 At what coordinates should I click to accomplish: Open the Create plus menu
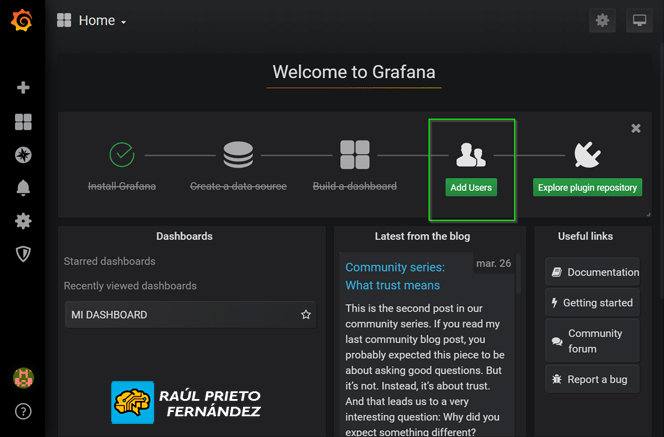pos(23,88)
